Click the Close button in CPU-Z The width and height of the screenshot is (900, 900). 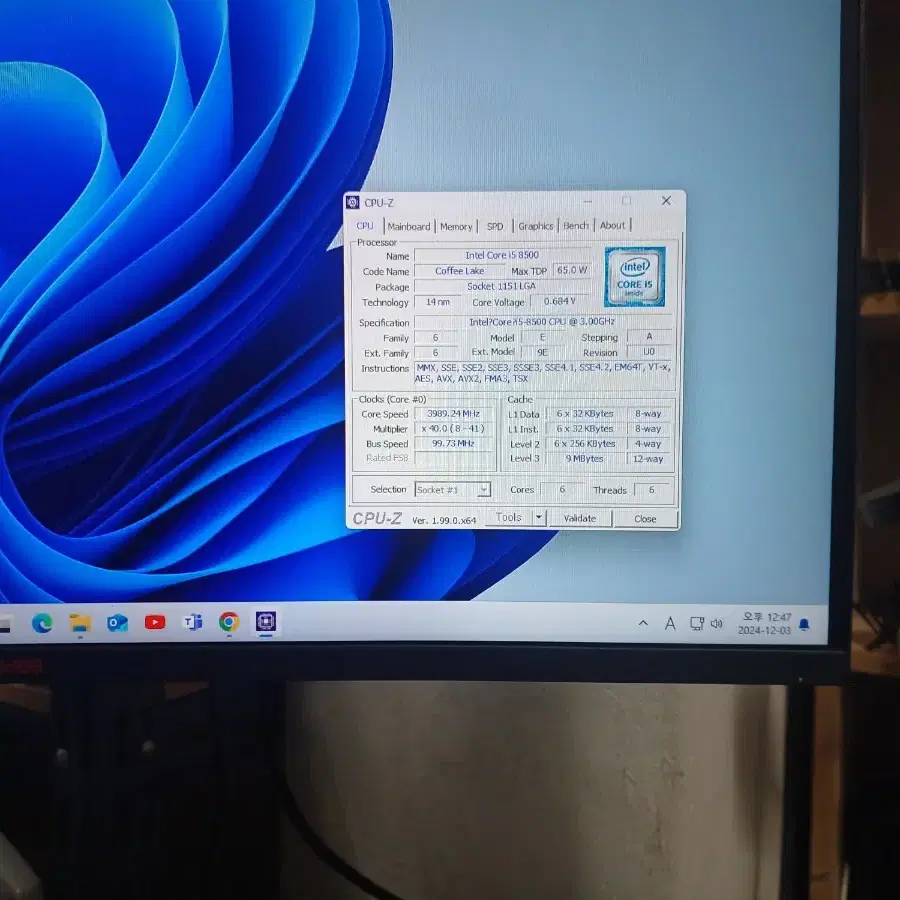645,518
